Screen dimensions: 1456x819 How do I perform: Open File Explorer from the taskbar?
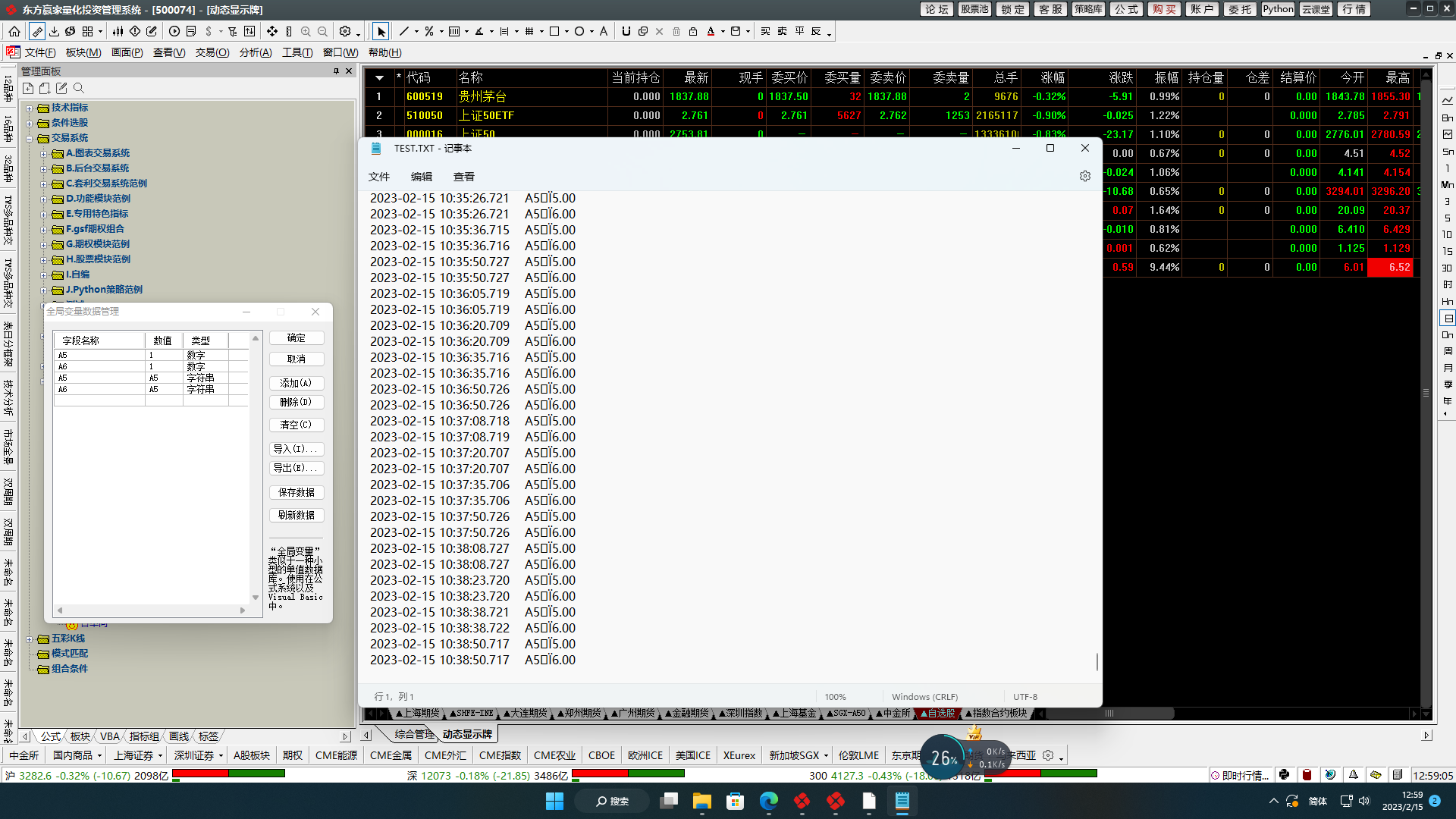tap(701, 801)
